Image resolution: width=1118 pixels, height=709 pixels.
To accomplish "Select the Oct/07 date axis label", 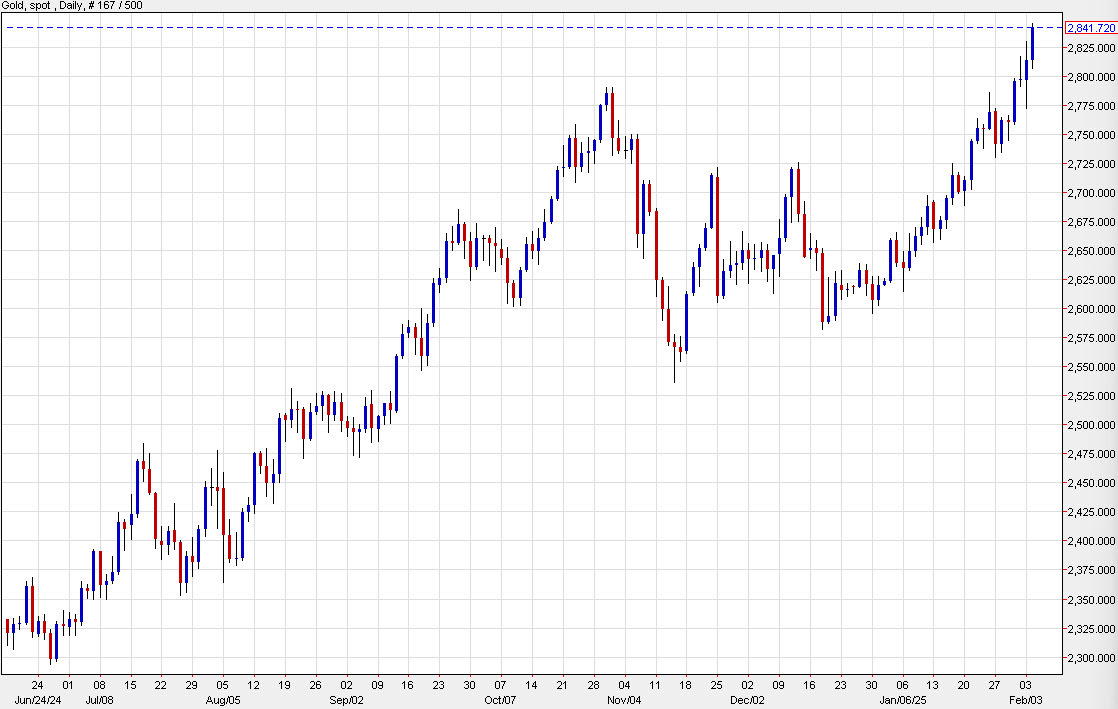I will coord(500,700).
